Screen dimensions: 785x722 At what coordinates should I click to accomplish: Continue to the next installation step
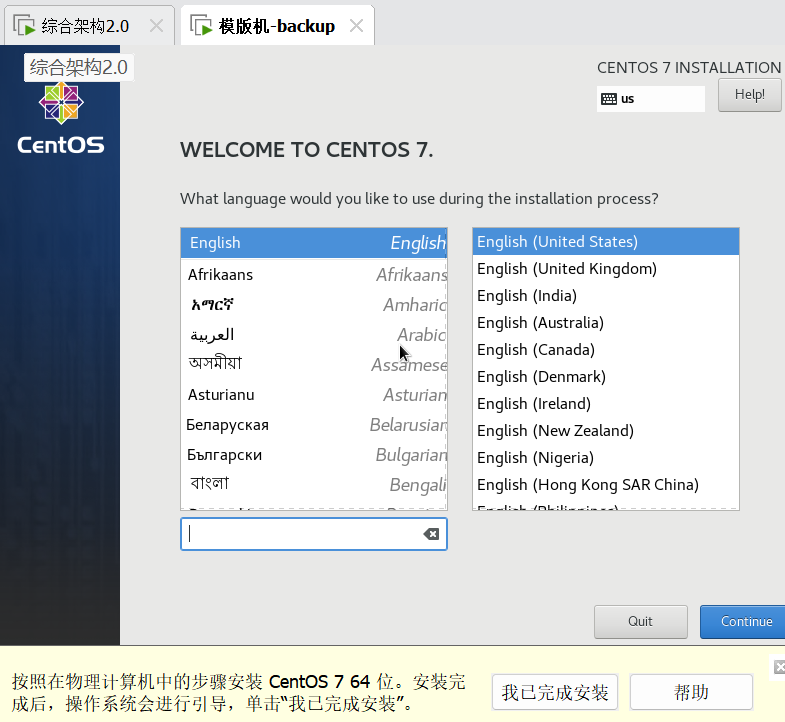[x=743, y=622]
